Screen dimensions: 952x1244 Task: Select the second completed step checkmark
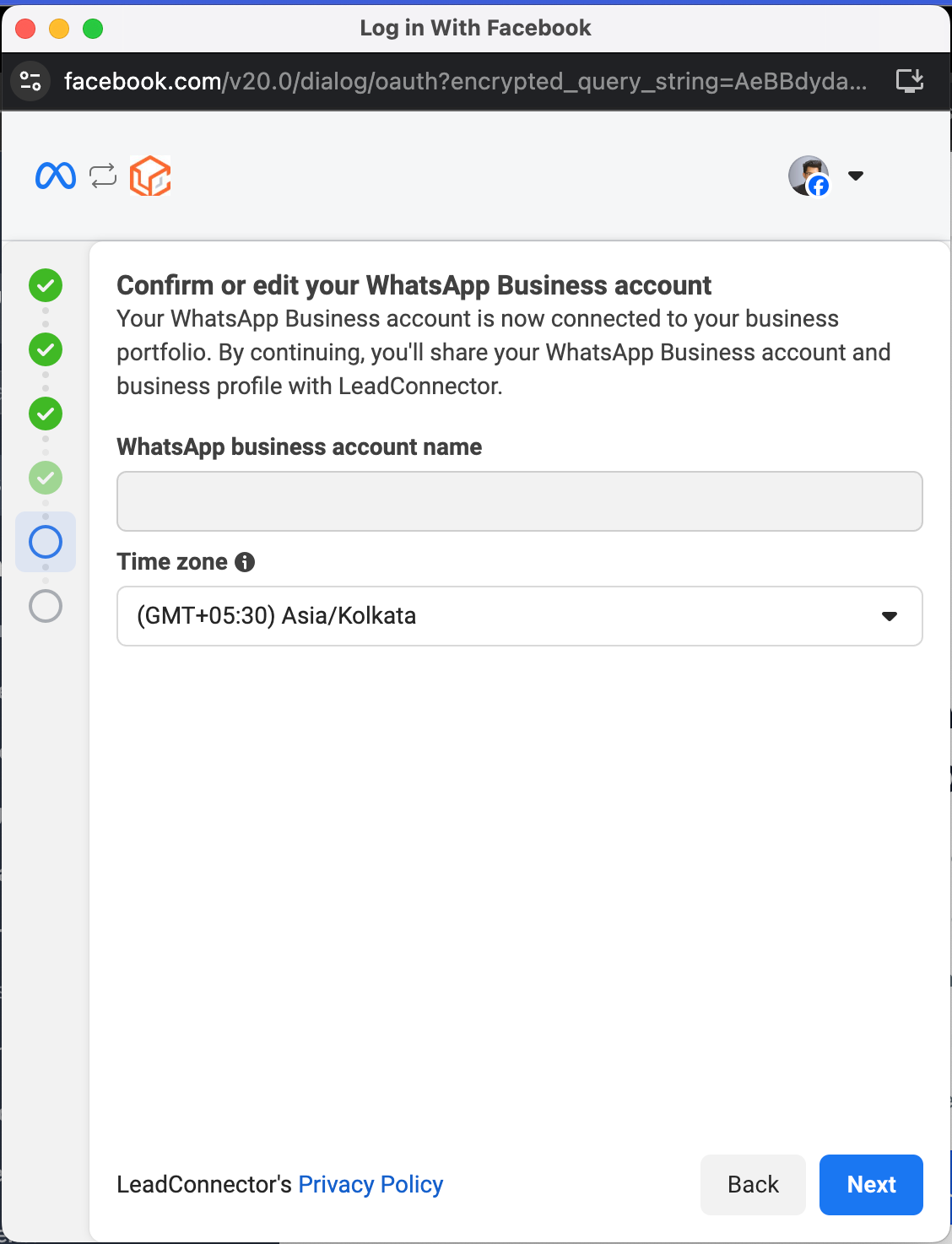[46, 349]
